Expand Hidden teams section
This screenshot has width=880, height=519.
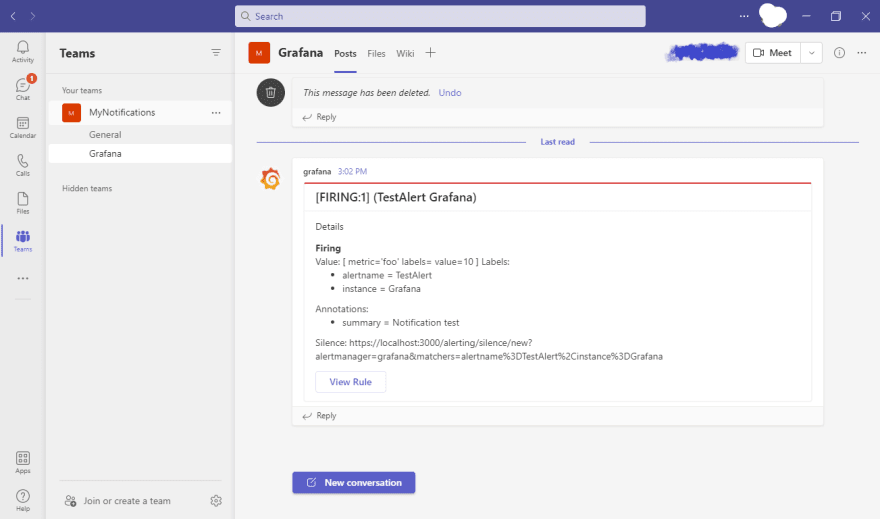tap(87, 189)
